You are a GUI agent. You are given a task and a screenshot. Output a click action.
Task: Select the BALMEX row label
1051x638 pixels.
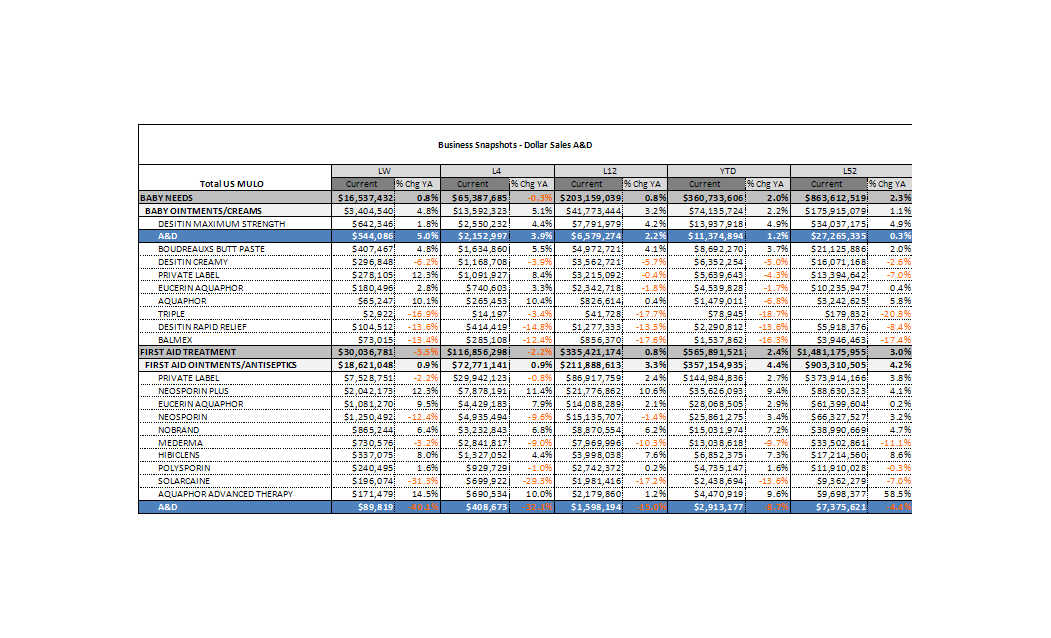click(174, 339)
